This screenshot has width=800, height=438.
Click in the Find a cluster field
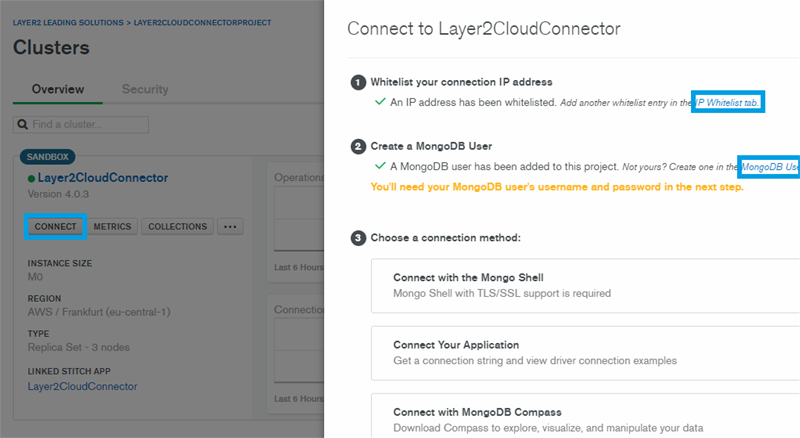pos(86,125)
